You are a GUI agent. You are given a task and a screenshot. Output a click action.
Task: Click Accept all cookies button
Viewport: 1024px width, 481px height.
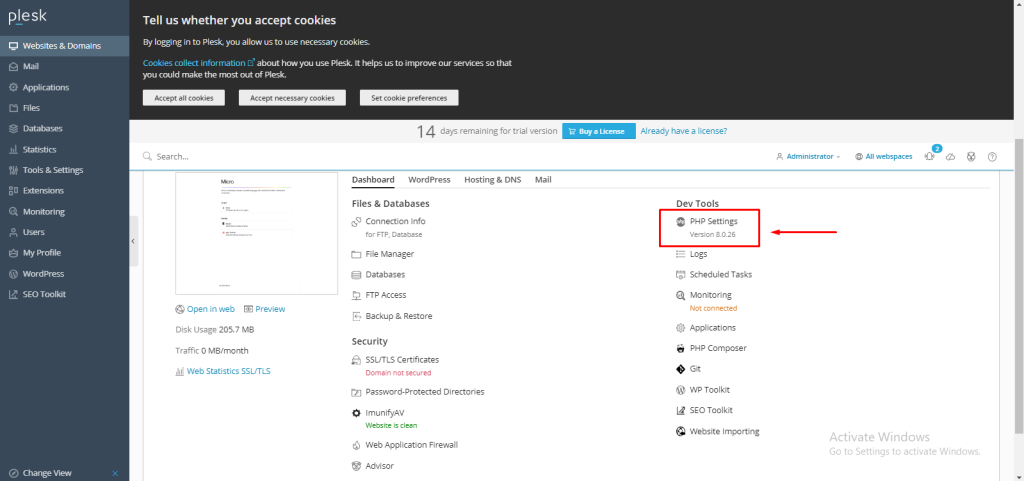[x=184, y=98]
